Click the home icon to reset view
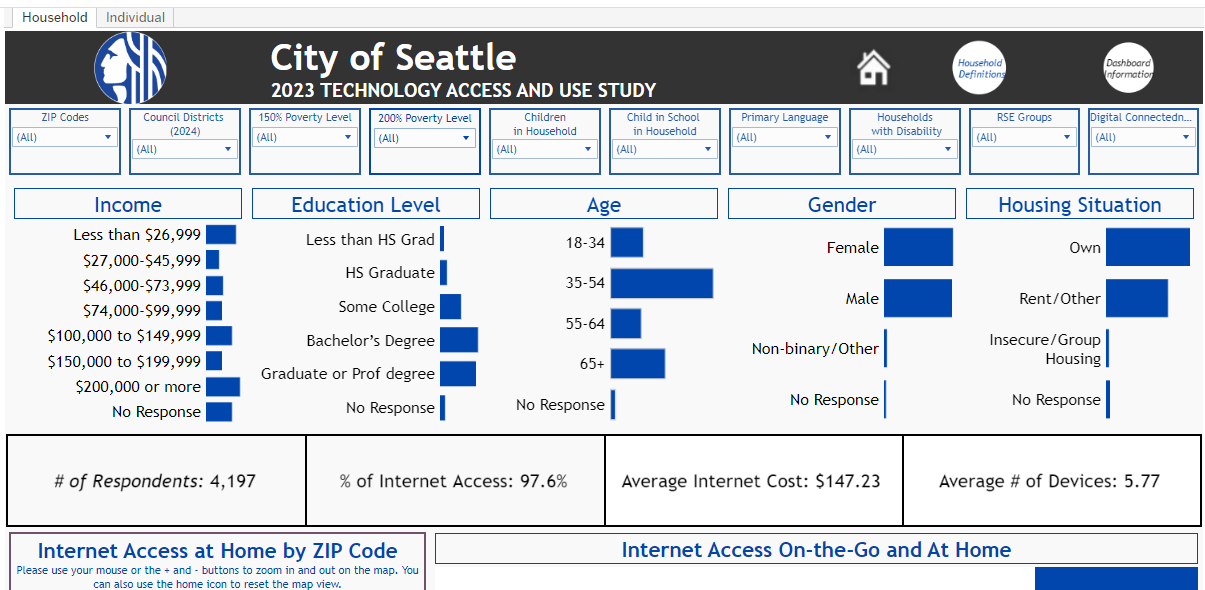The image size is (1205, 590). point(872,68)
